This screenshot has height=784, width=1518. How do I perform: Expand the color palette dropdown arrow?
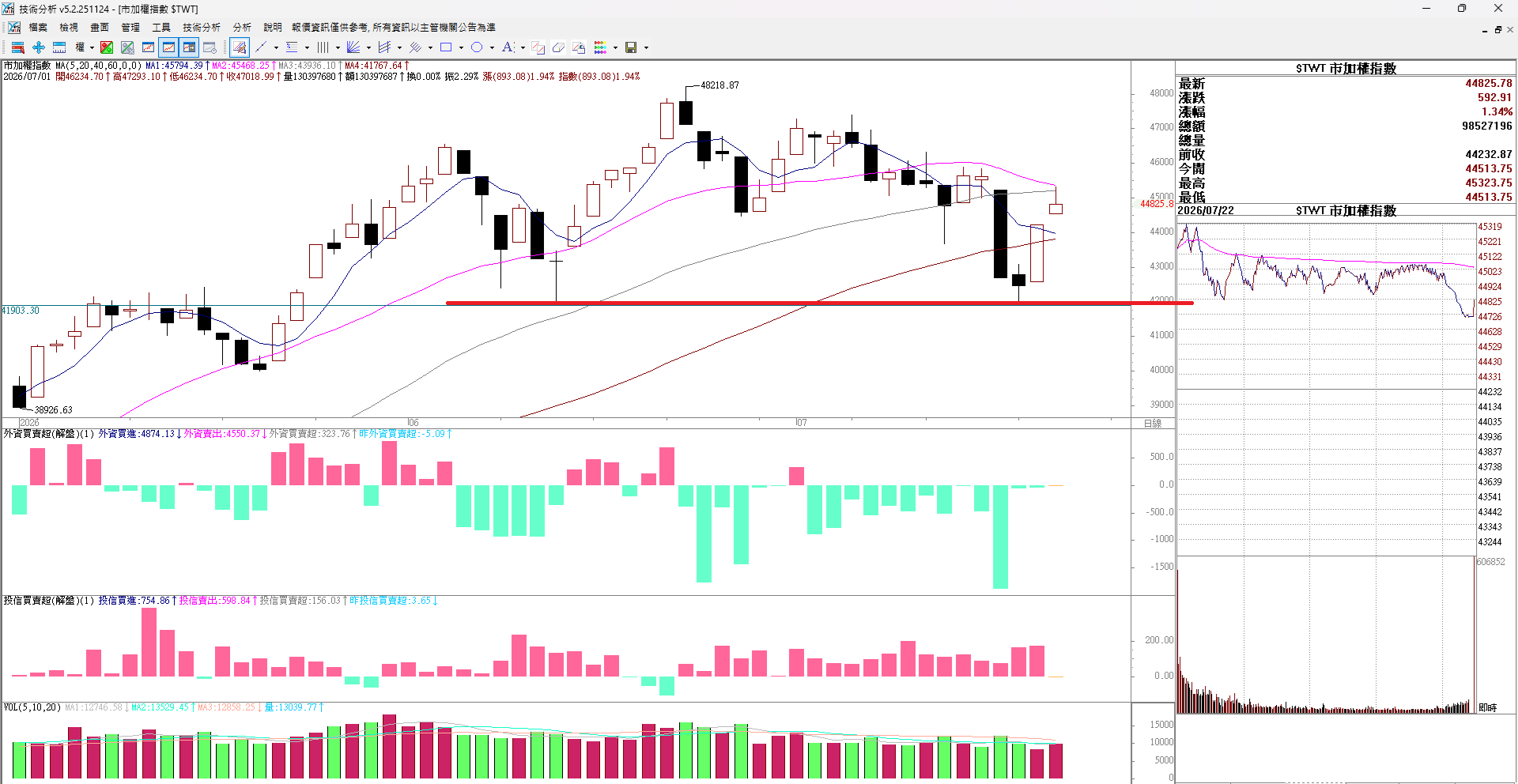click(615, 47)
